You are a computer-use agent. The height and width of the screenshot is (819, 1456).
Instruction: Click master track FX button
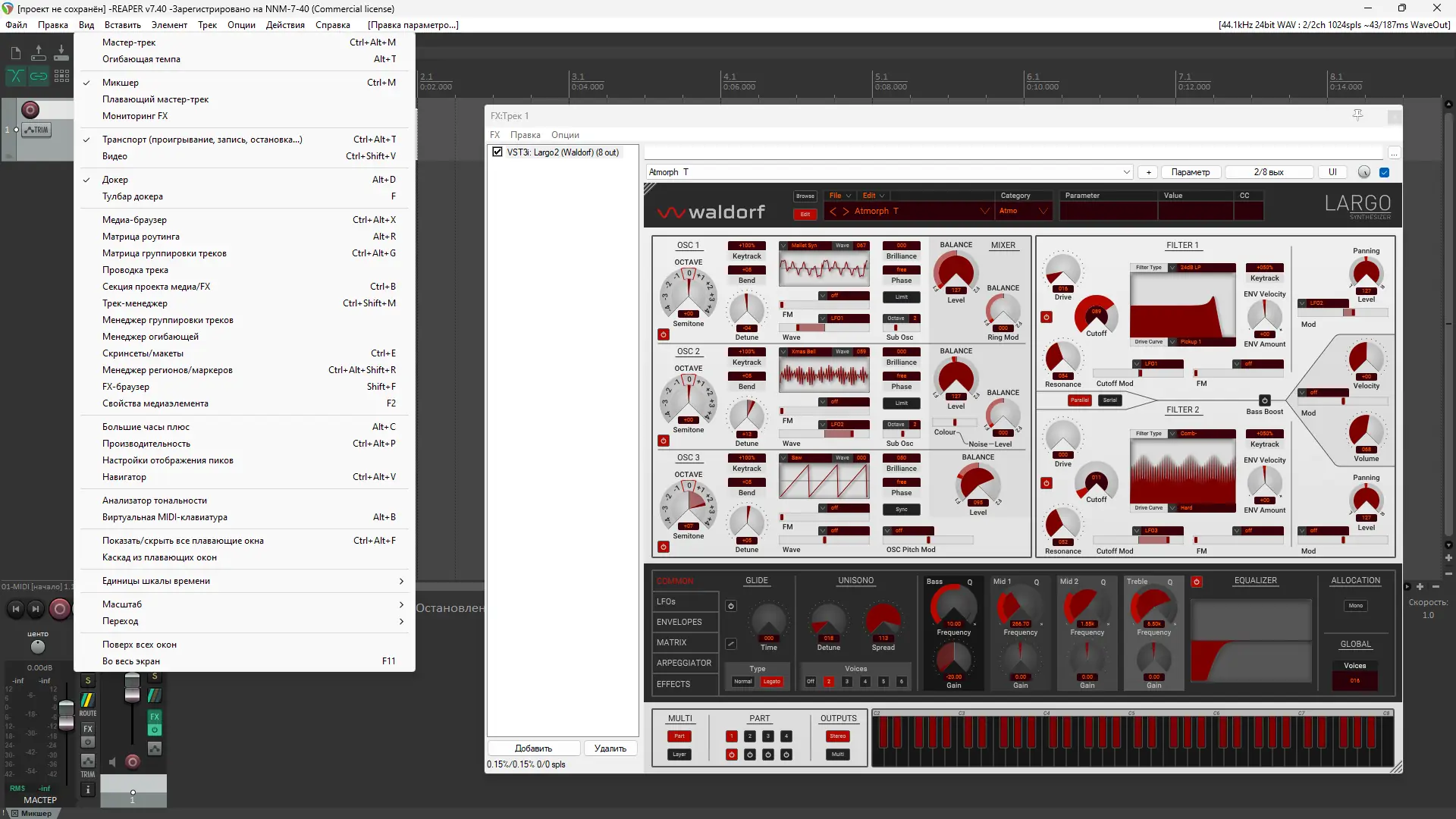click(88, 729)
